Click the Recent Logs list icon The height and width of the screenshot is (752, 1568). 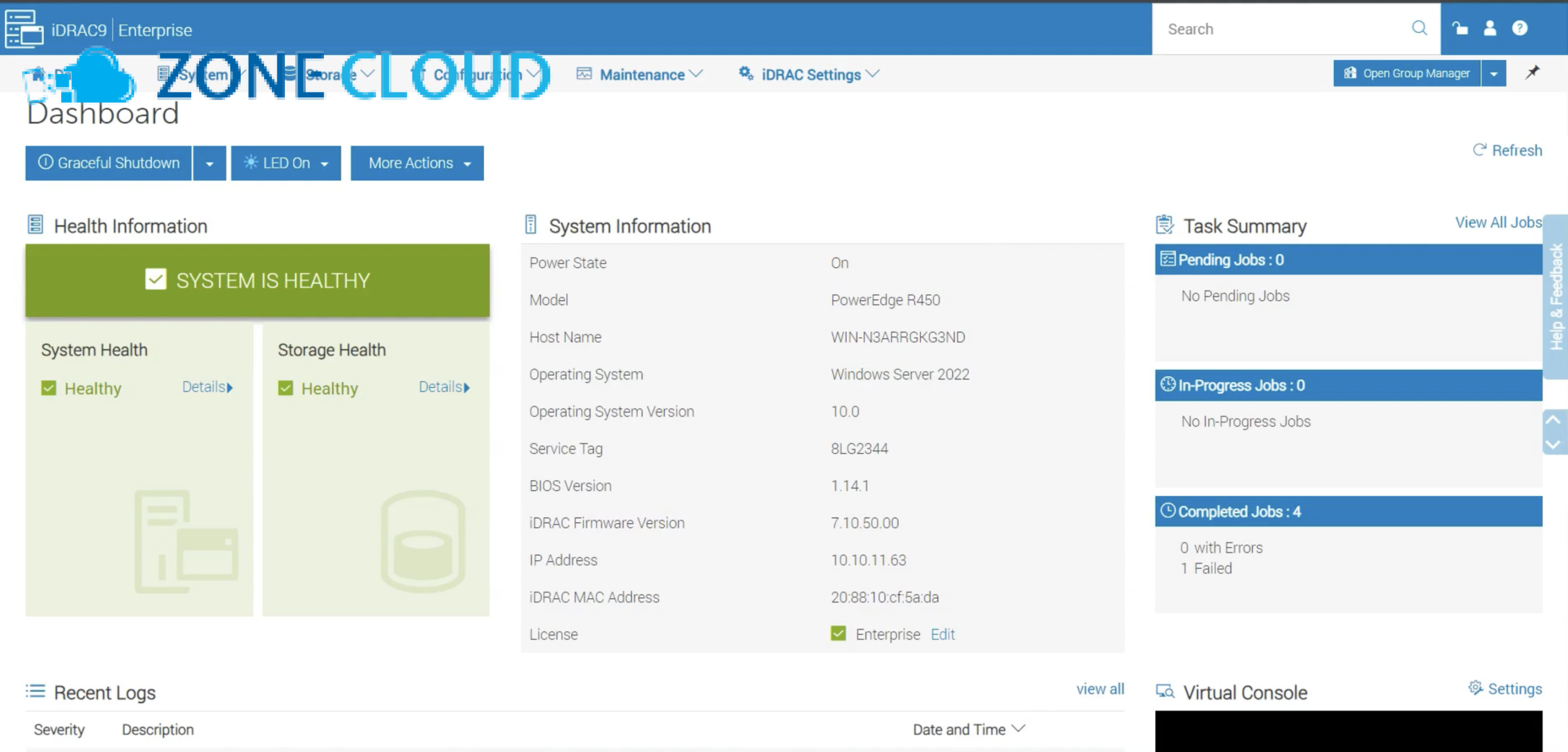pos(36,691)
